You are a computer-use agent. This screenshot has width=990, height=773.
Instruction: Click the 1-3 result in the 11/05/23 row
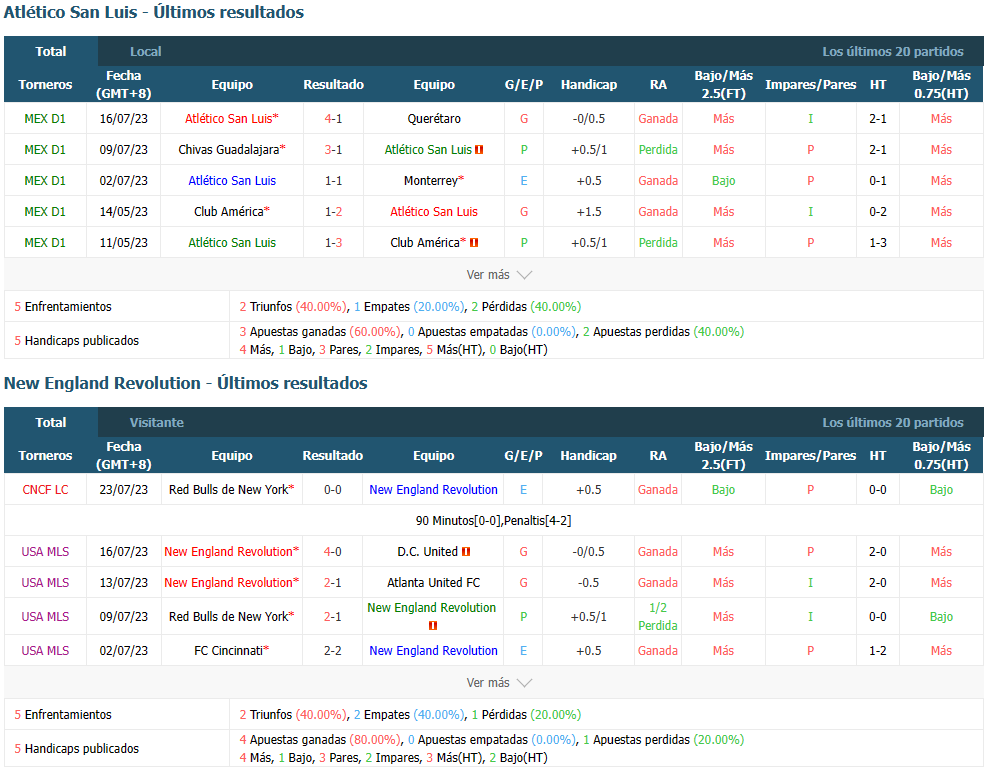click(333, 243)
